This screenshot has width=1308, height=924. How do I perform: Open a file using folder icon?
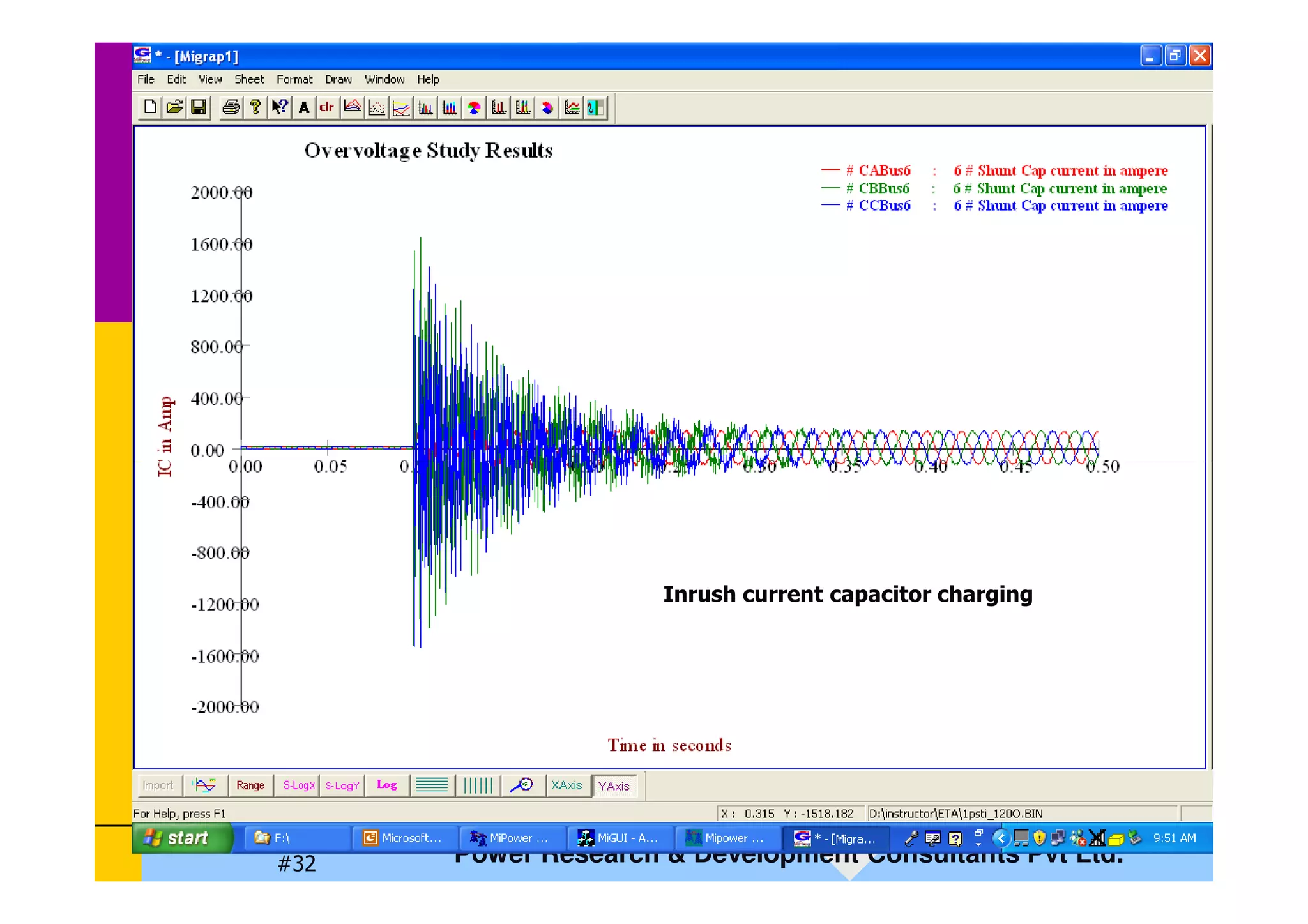174,107
